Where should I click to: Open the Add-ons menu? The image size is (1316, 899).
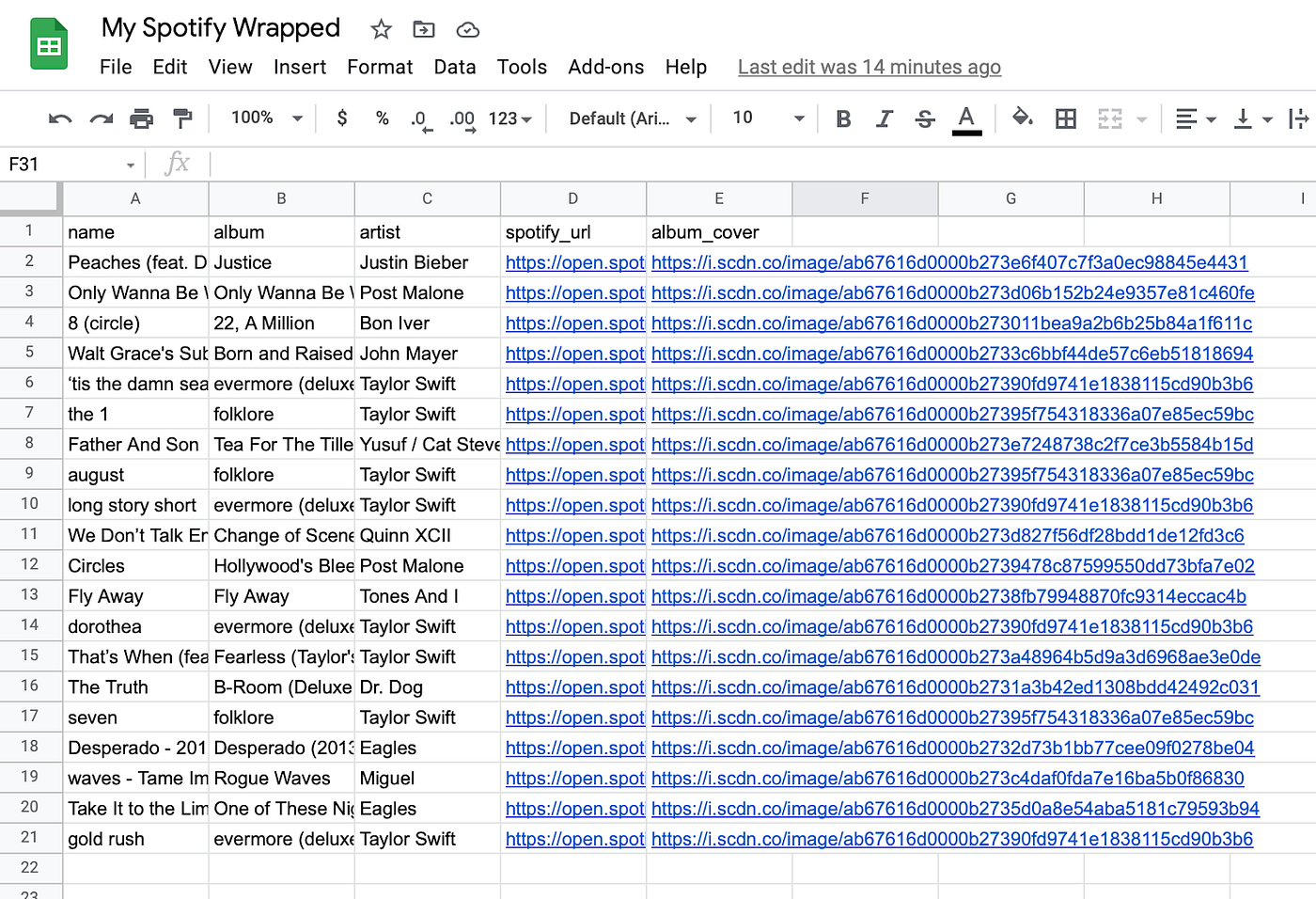pos(606,67)
